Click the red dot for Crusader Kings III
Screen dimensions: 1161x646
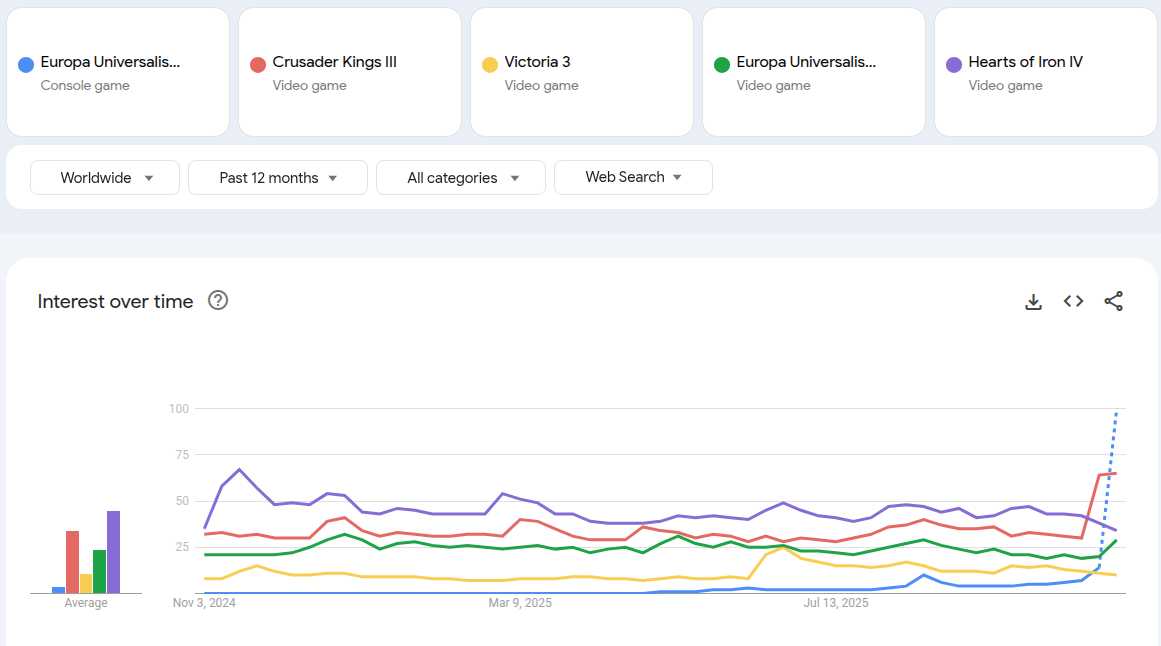point(257,64)
